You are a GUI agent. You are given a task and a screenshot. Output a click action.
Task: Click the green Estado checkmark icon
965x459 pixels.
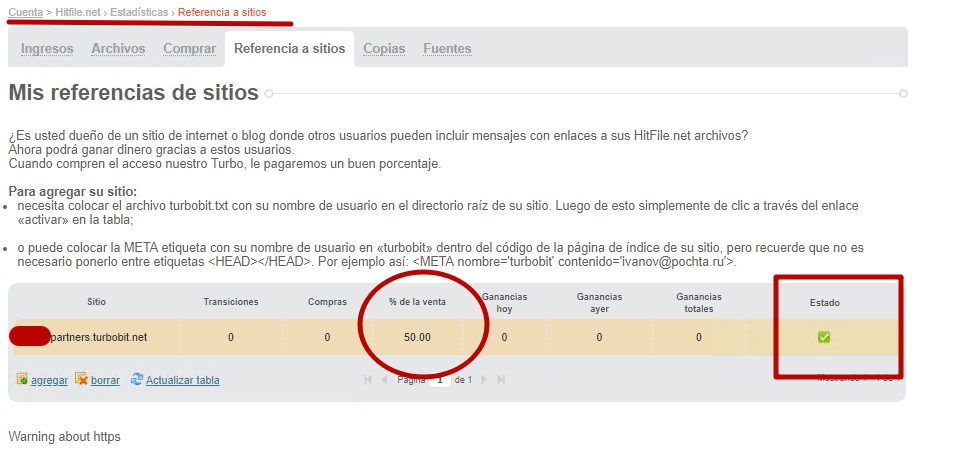point(824,337)
